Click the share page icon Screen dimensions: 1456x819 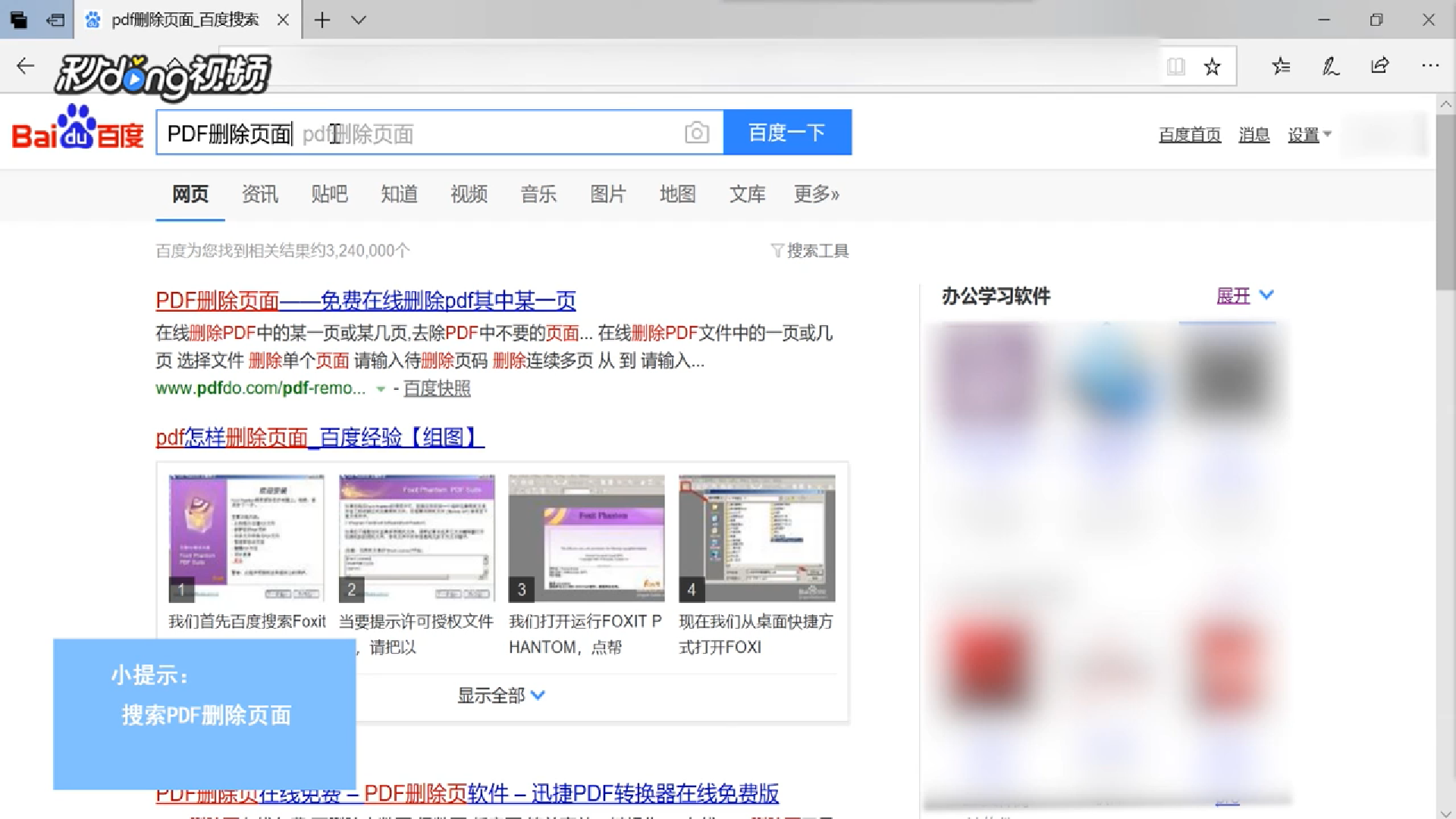click(x=1380, y=66)
